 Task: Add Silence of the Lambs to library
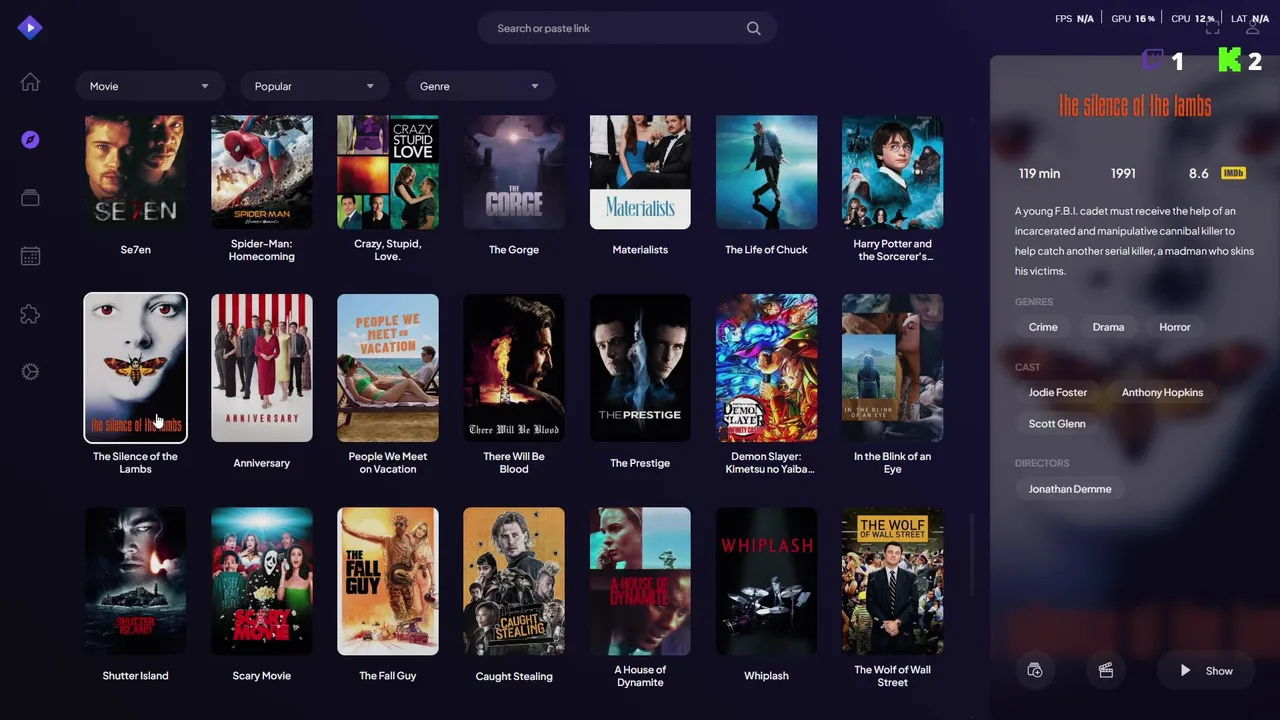coord(1035,671)
